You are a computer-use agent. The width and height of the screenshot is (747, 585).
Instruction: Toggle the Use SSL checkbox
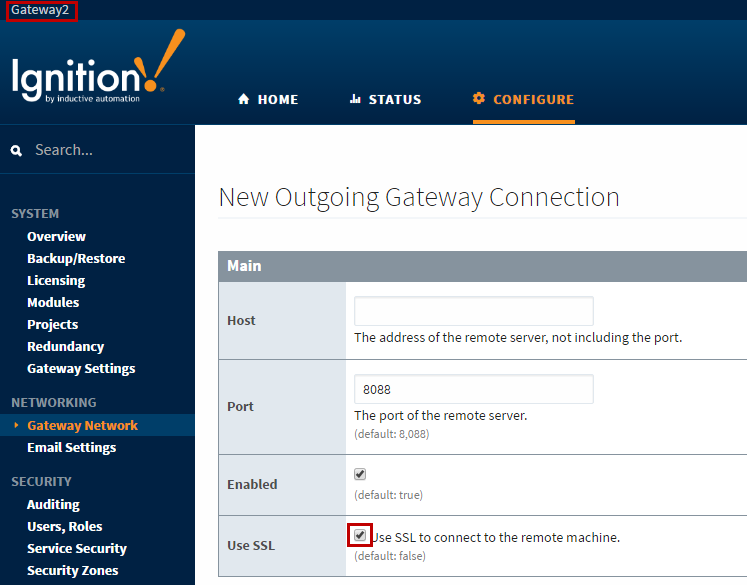click(360, 535)
